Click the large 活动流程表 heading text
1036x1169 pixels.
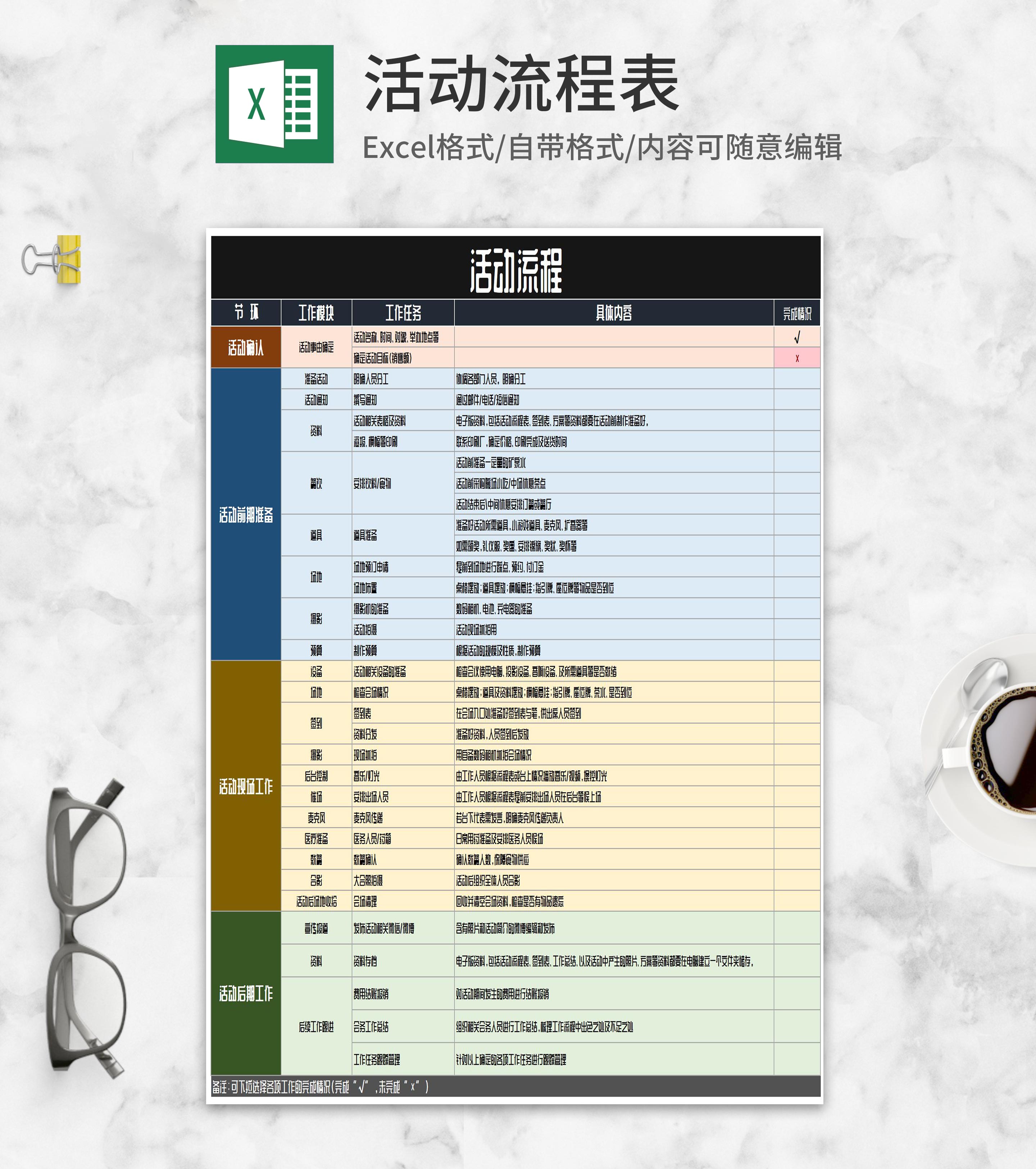pos(521,83)
